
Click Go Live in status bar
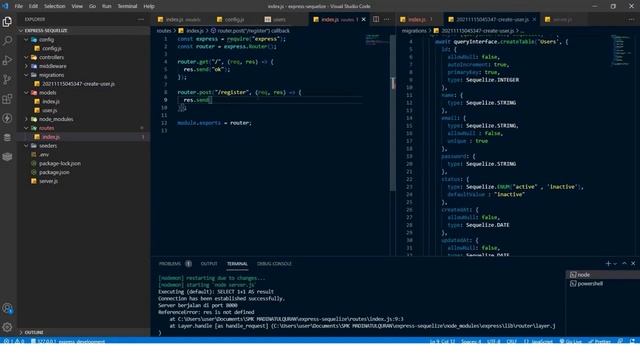(x=571, y=341)
